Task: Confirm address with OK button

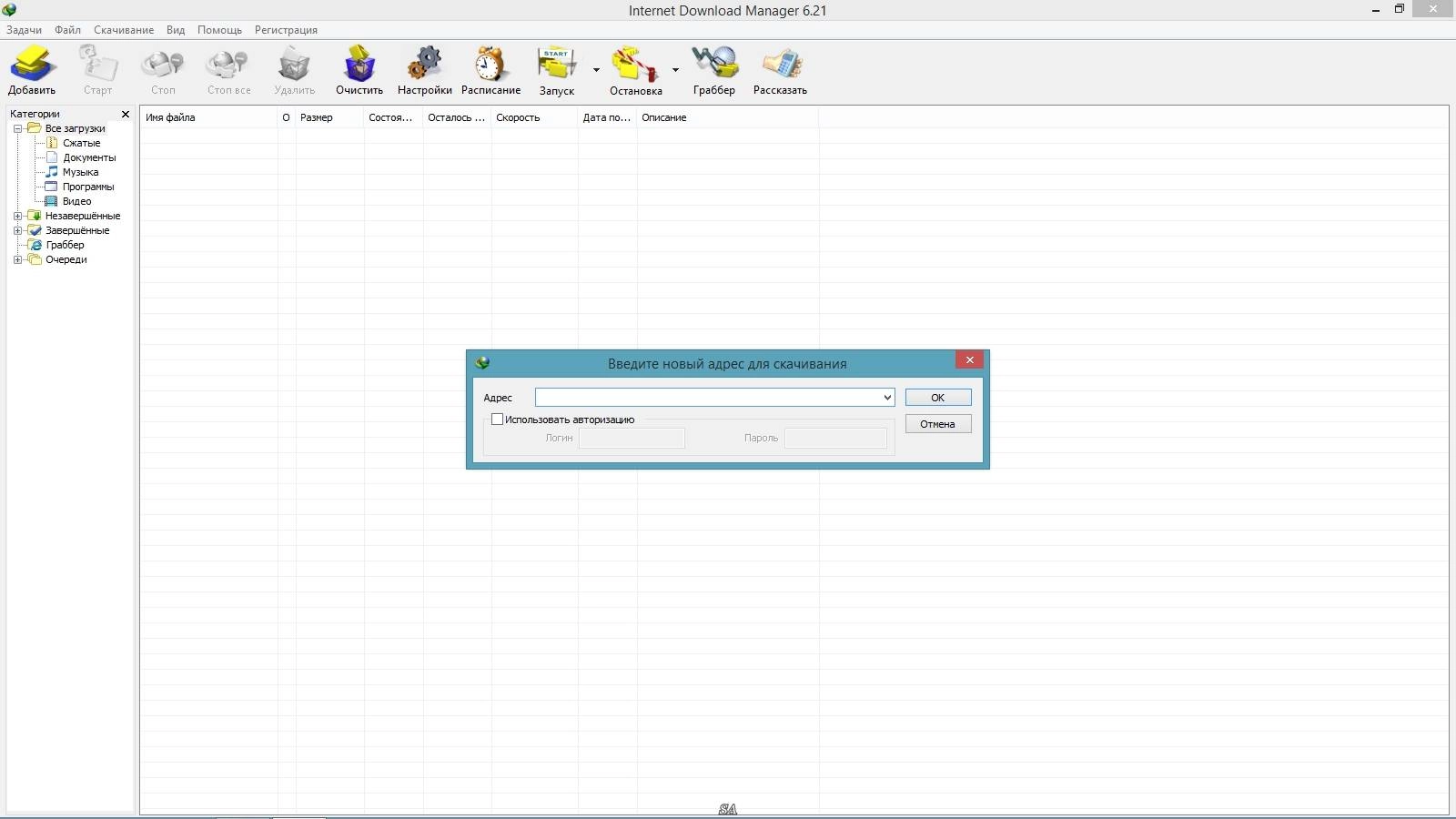Action: [x=938, y=398]
